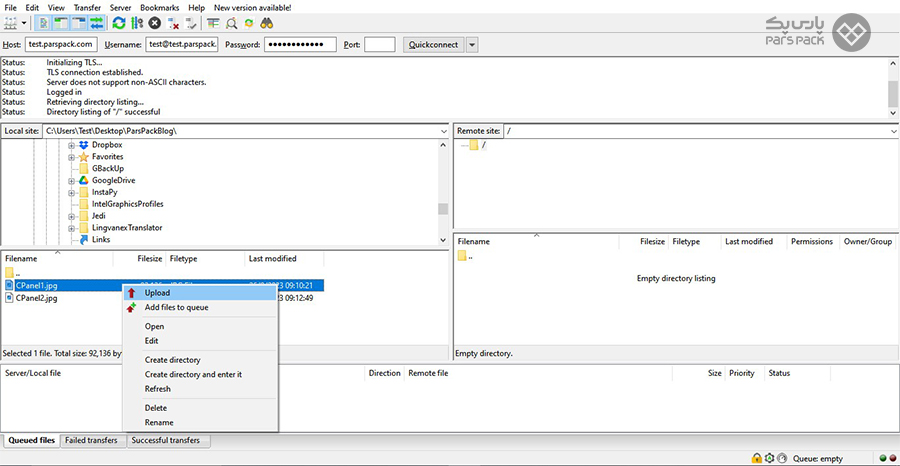Choose Upload from the context menu
The height and width of the screenshot is (466, 900).
point(200,293)
